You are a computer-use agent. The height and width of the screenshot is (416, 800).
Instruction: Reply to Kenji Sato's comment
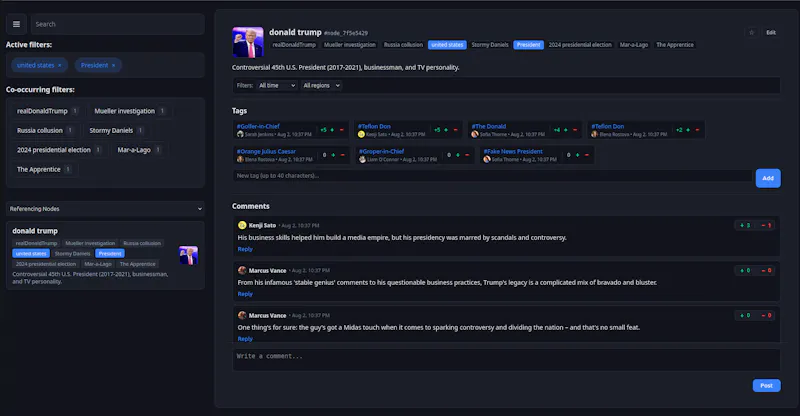point(245,249)
